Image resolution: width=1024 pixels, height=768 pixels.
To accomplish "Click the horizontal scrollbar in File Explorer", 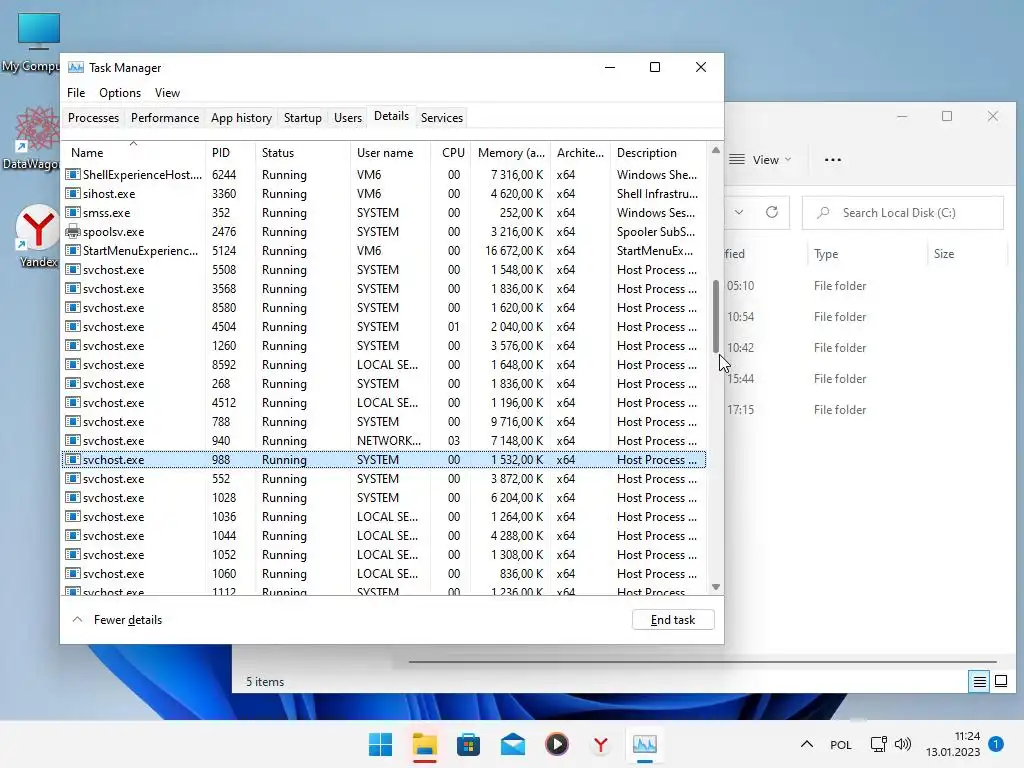I will (x=702, y=662).
